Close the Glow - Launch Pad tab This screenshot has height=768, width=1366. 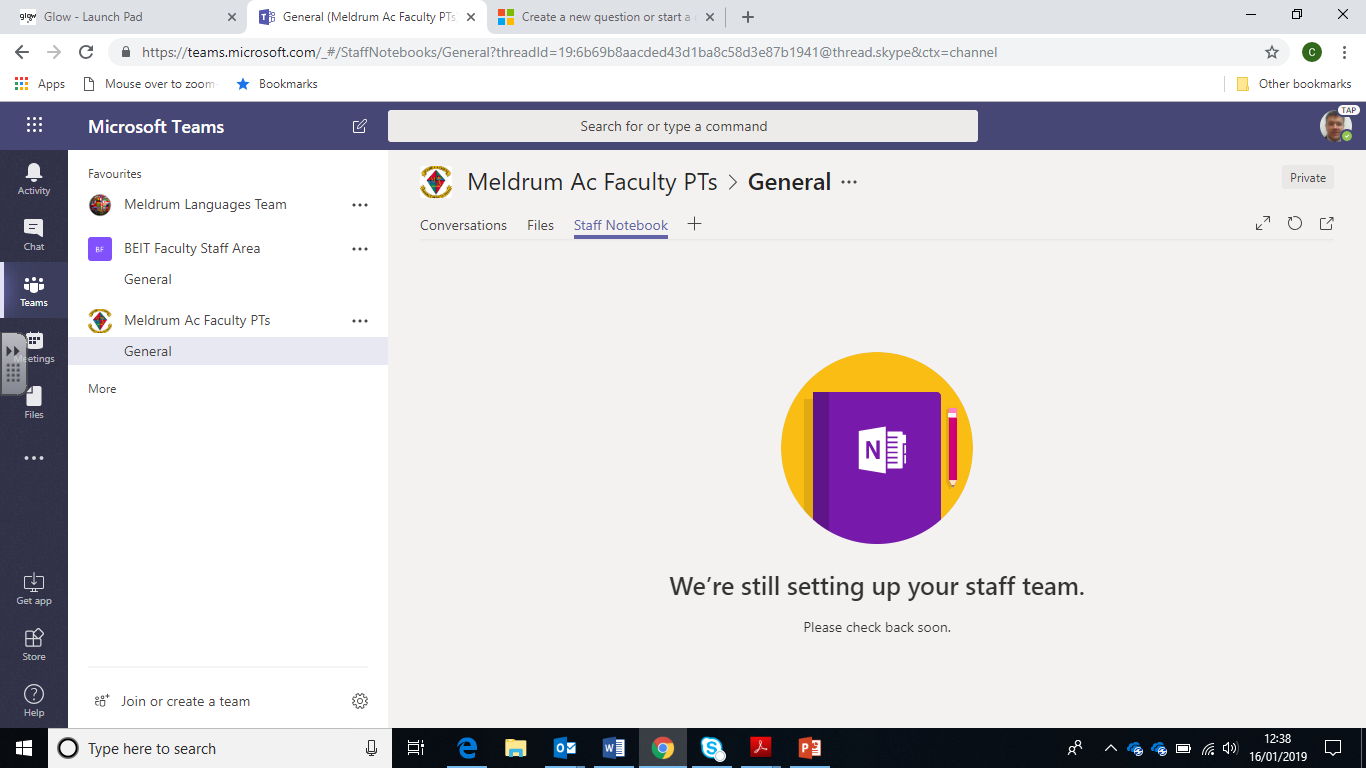(232, 17)
